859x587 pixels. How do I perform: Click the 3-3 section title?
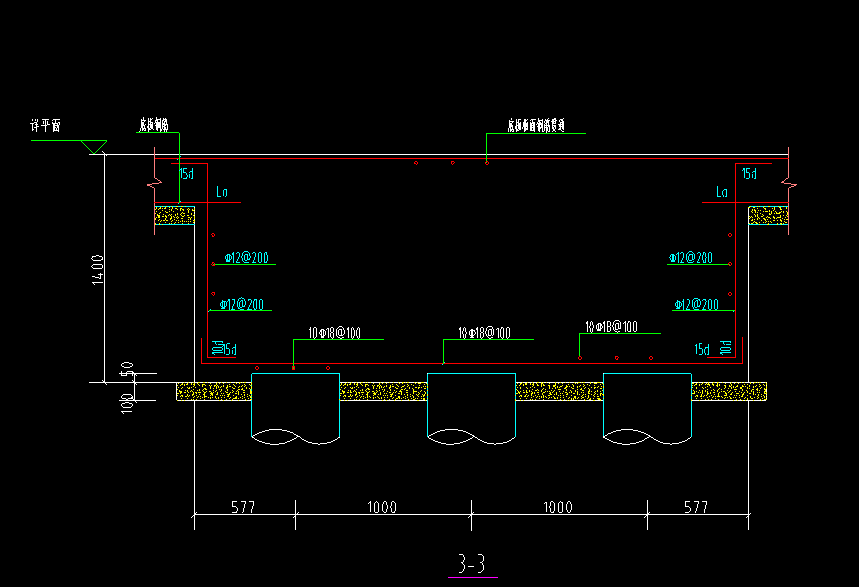click(x=471, y=565)
